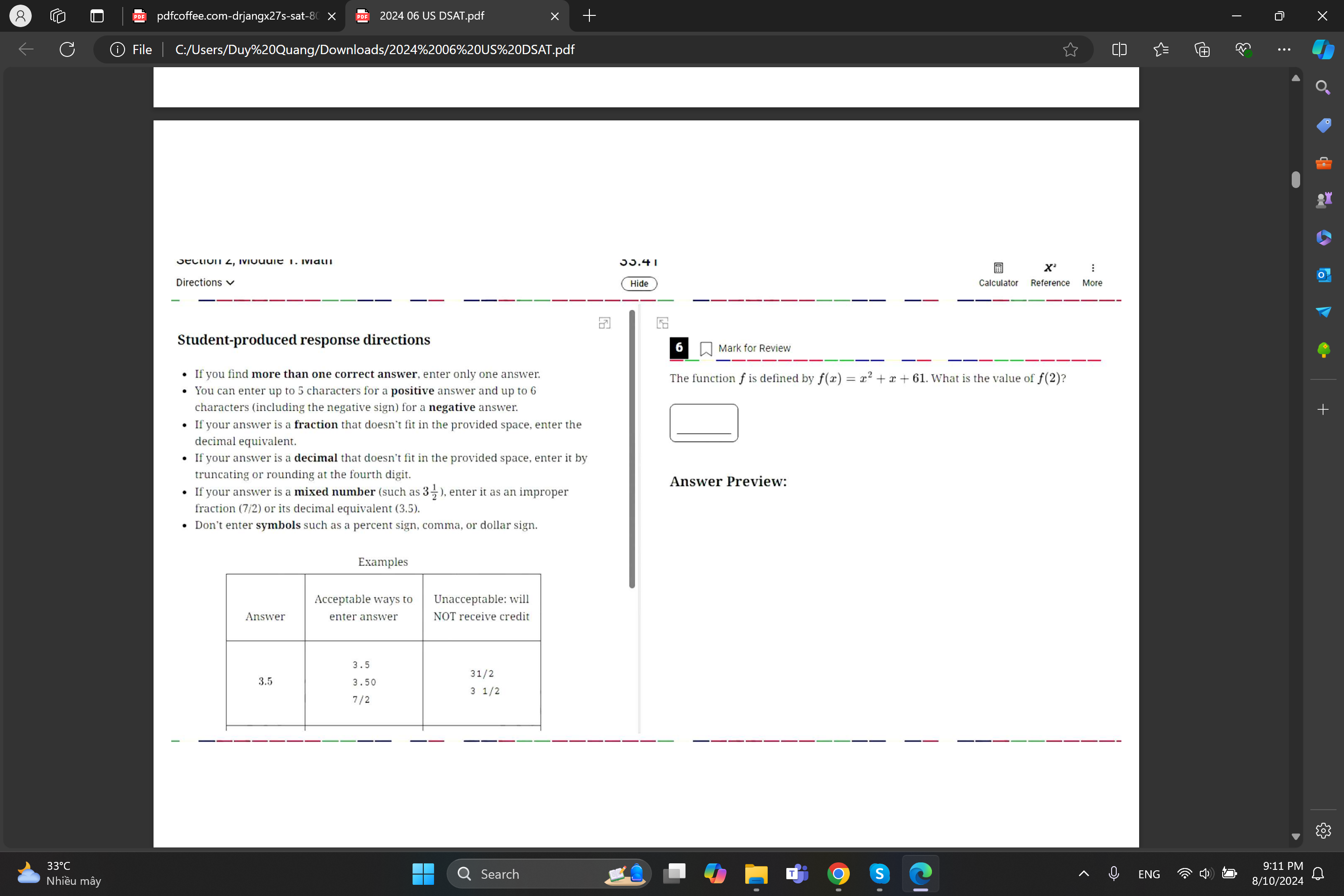Expand the left directions pane
This screenshot has height=896, width=1344.
pos(604,323)
